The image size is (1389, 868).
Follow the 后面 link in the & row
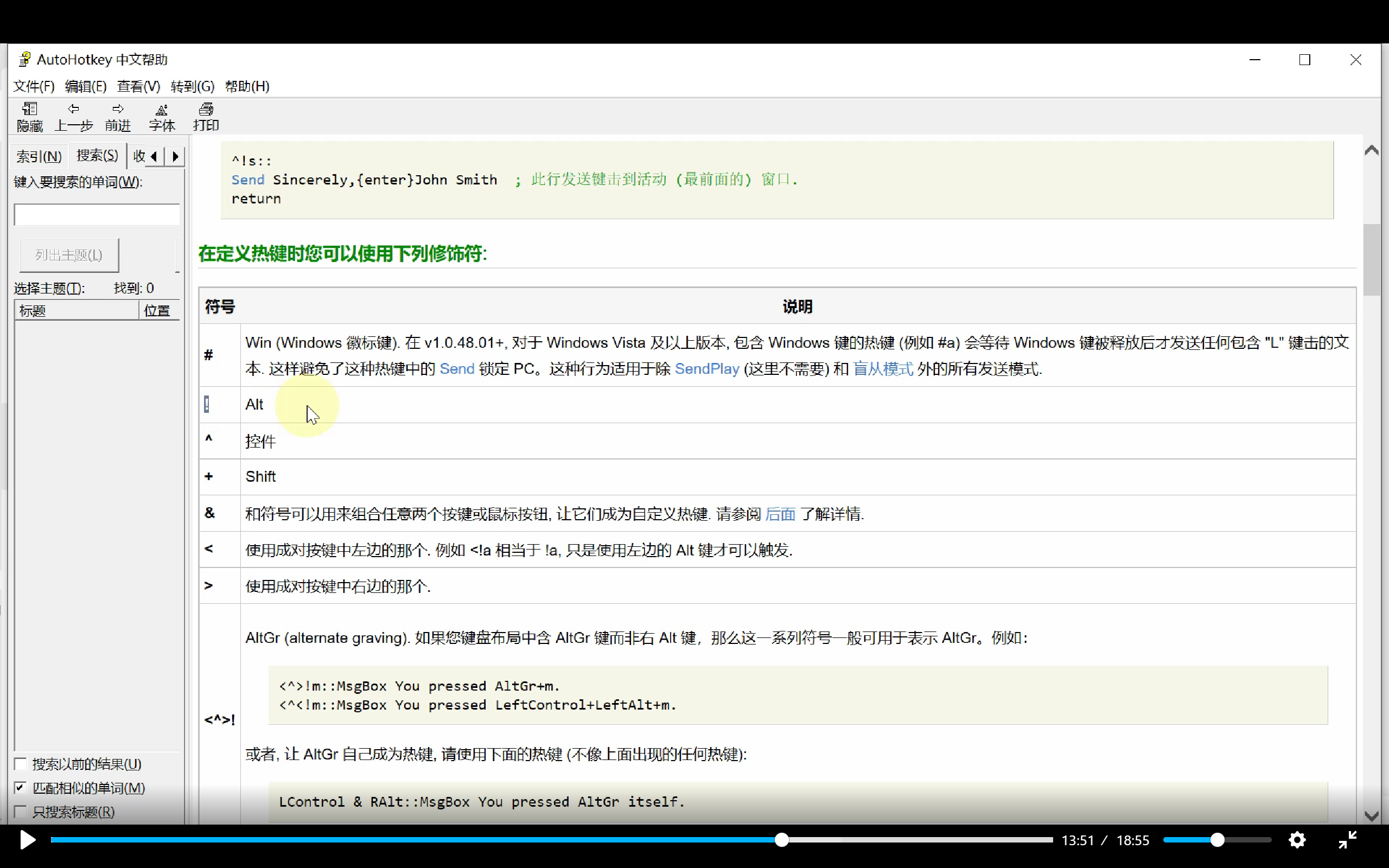pyautogui.click(x=780, y=514)
